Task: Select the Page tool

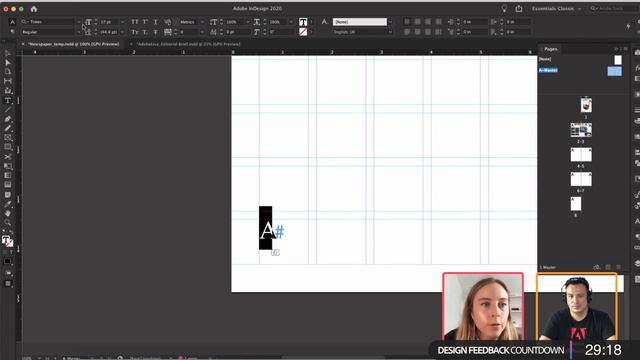Action: click(x=8, y=72)
